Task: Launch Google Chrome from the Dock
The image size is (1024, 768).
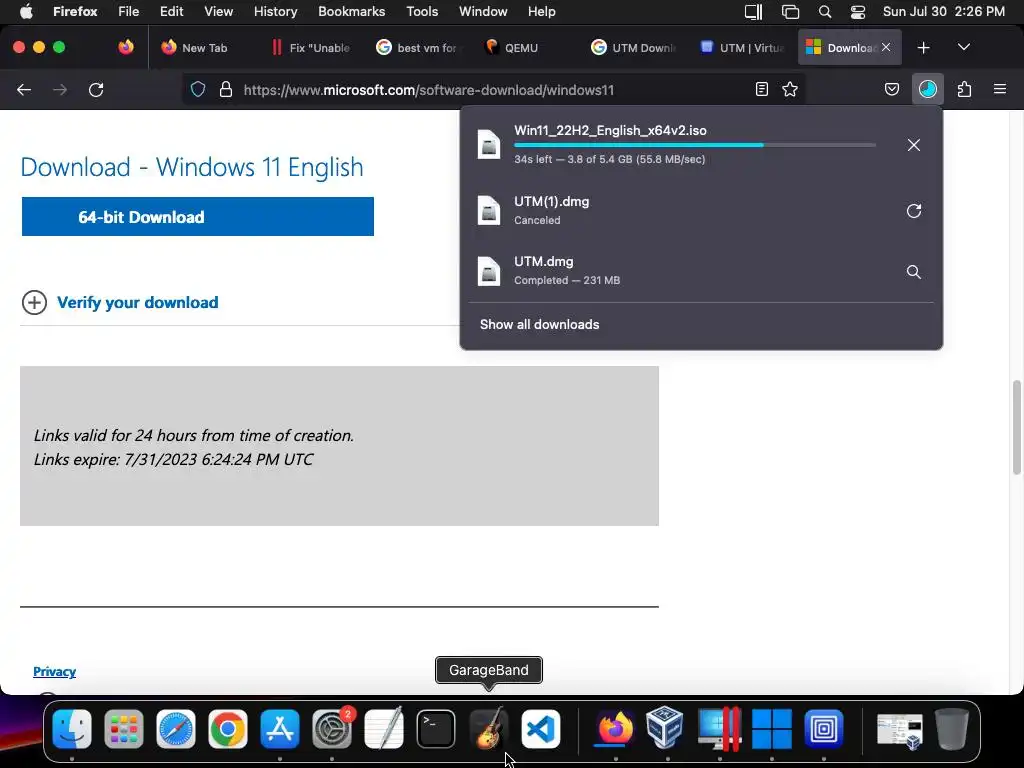Action: coord(227,728)
